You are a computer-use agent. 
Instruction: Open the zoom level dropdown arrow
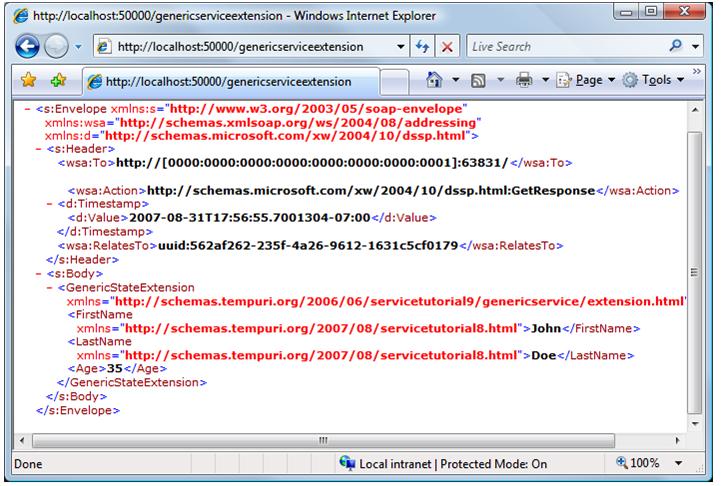point(678,463)
